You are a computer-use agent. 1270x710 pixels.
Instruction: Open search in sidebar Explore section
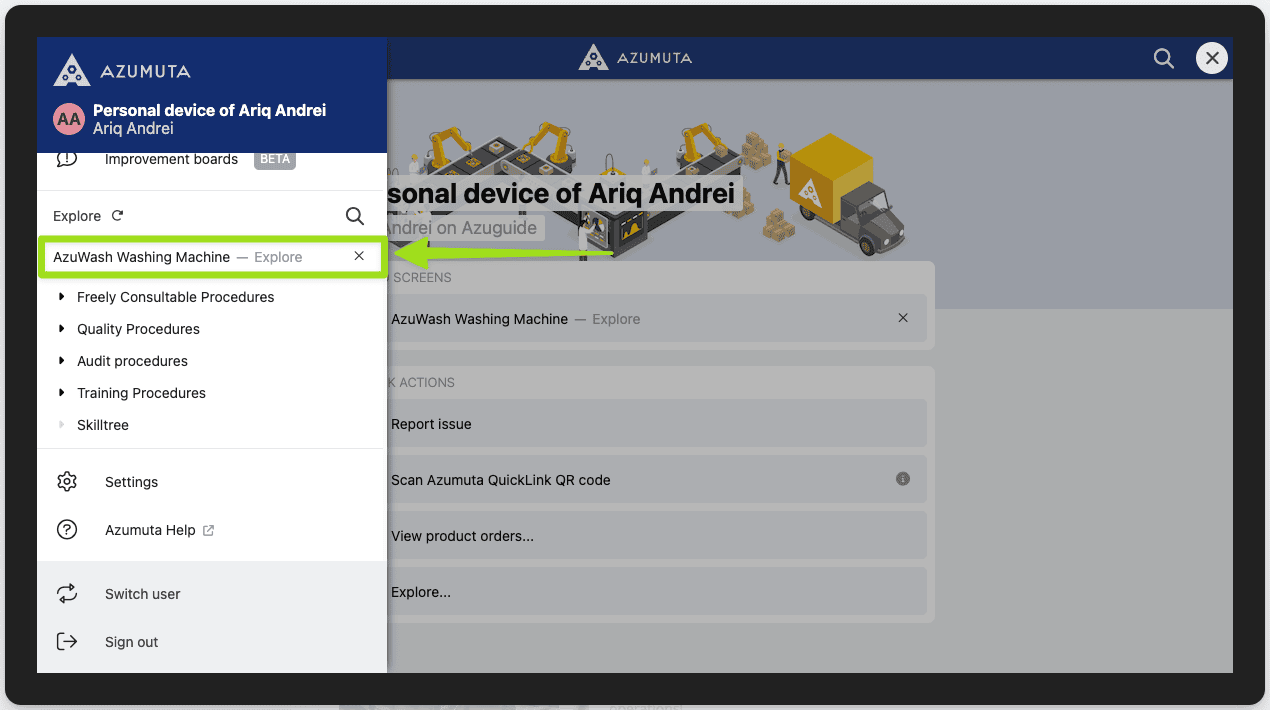355,216
